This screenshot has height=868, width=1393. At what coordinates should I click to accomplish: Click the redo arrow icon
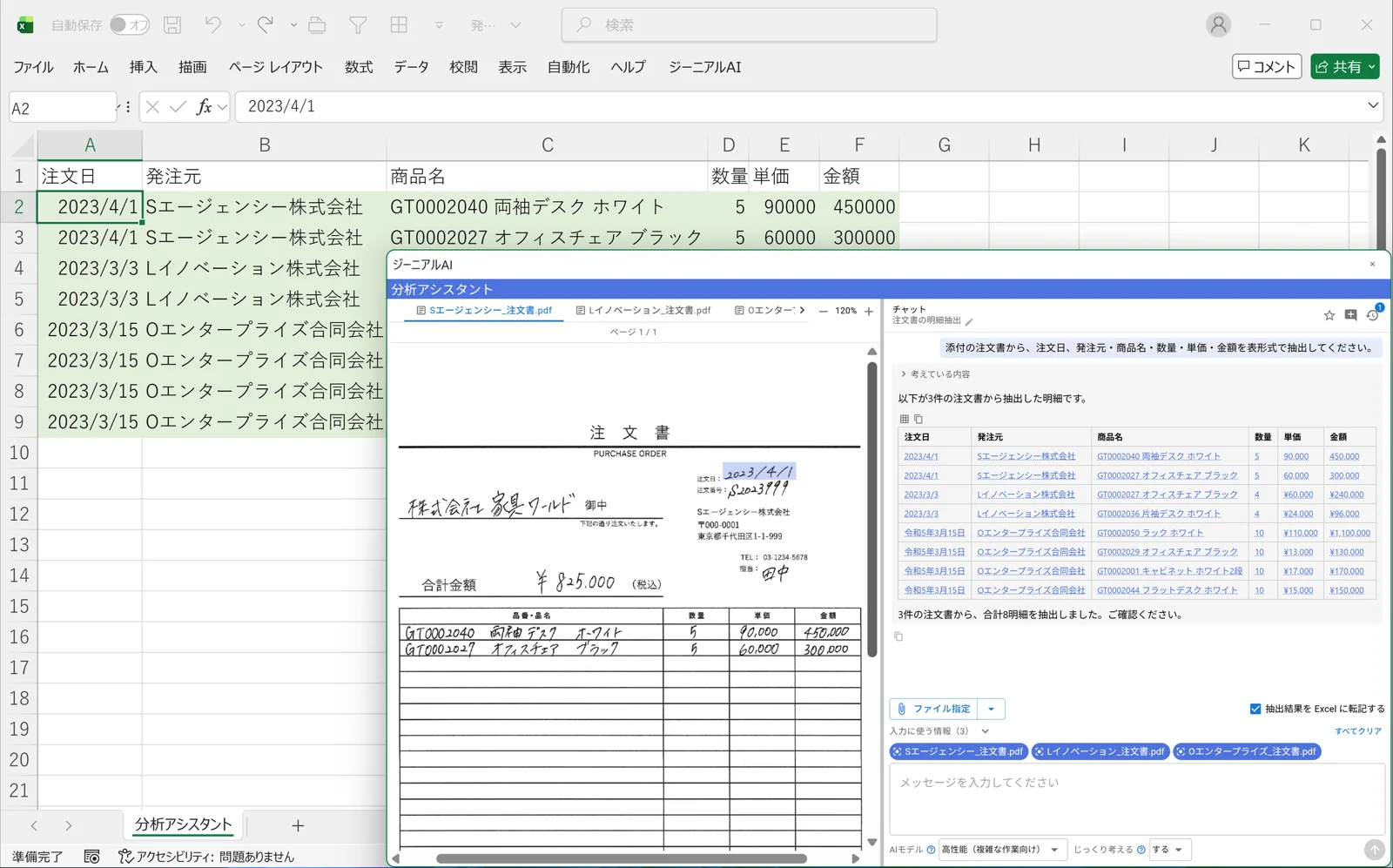[x=266, y=25]
